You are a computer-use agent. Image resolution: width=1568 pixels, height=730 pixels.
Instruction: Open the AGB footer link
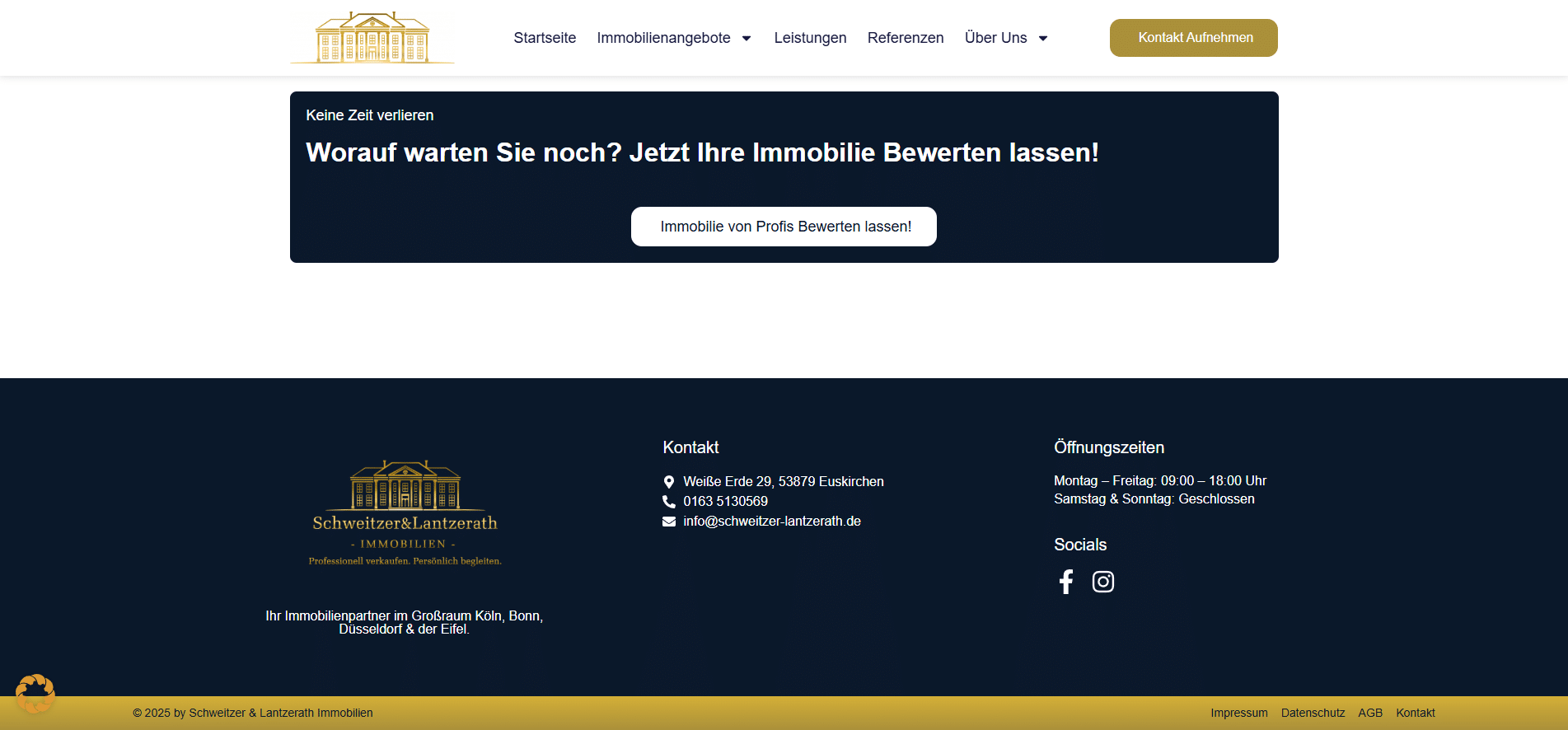click(x=1369, y=713)
